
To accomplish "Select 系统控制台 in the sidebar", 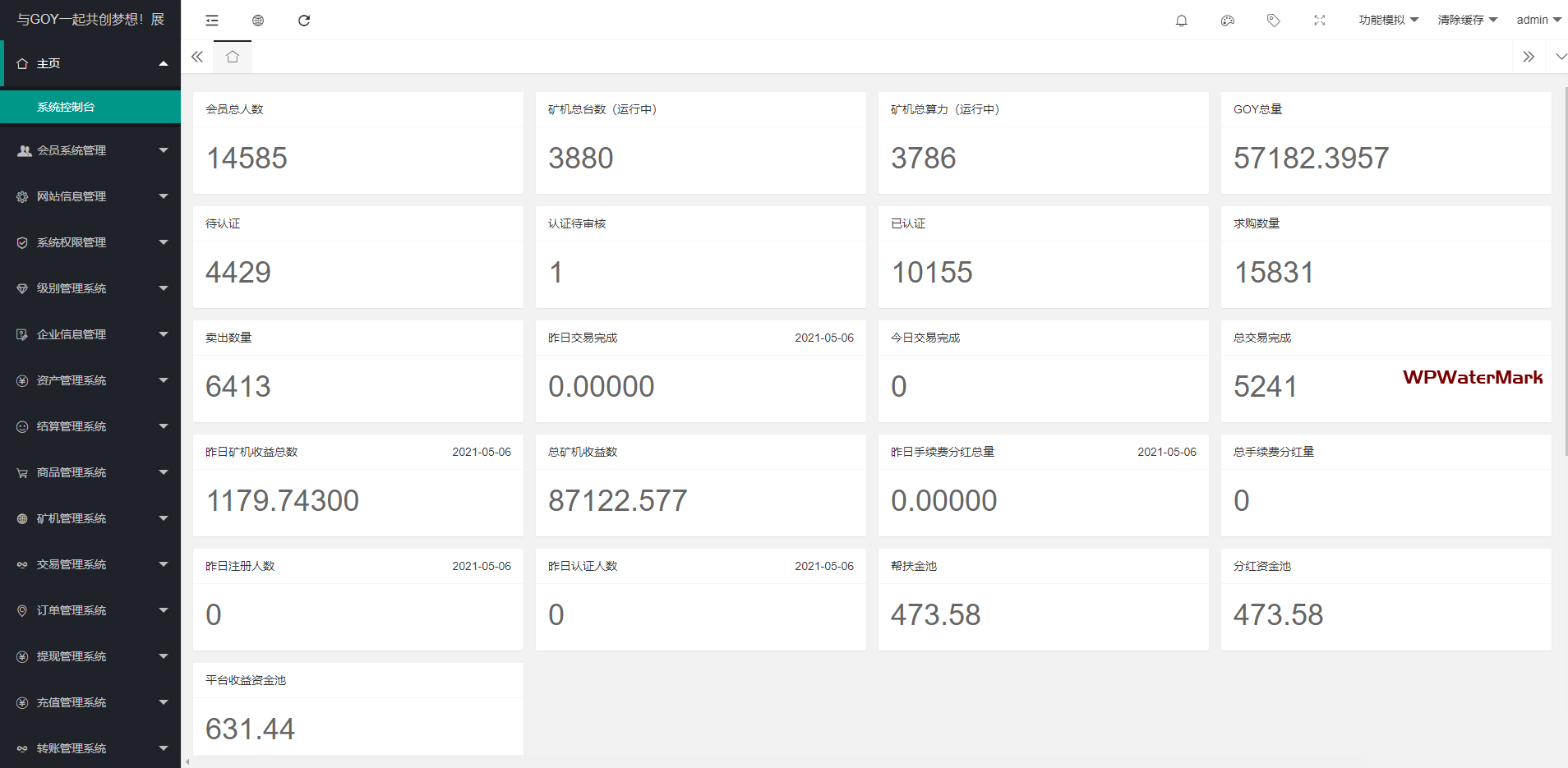I will [x=90, y=107].
